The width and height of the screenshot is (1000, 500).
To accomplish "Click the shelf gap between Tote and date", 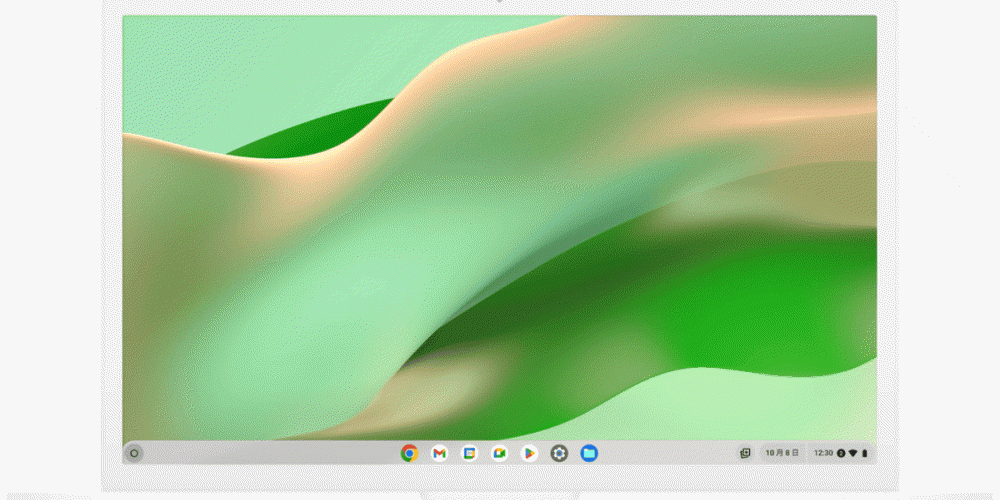I will pos(757,453).
